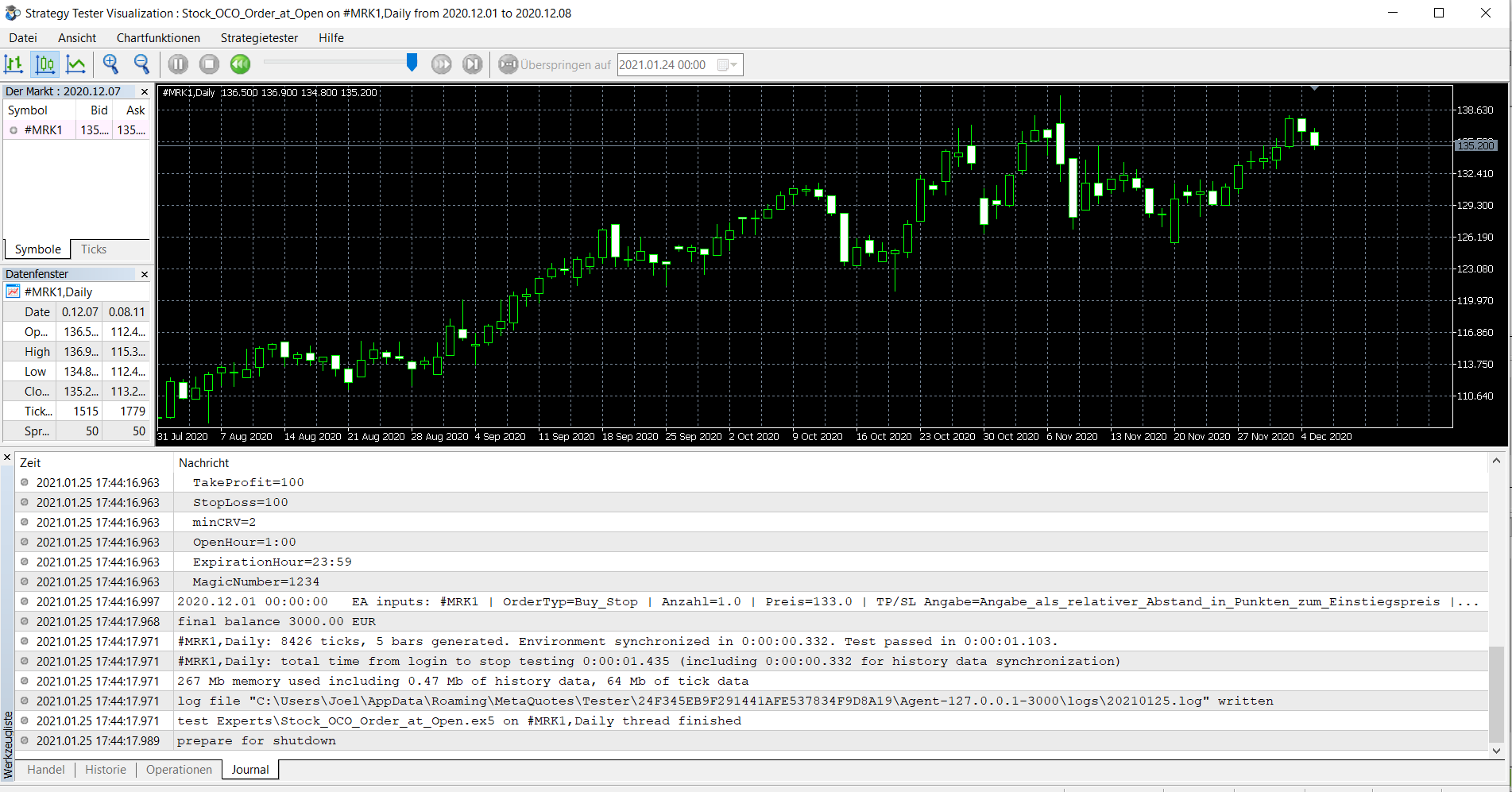
Task: Stop the strategy test
Action: (x=209, y=64)
